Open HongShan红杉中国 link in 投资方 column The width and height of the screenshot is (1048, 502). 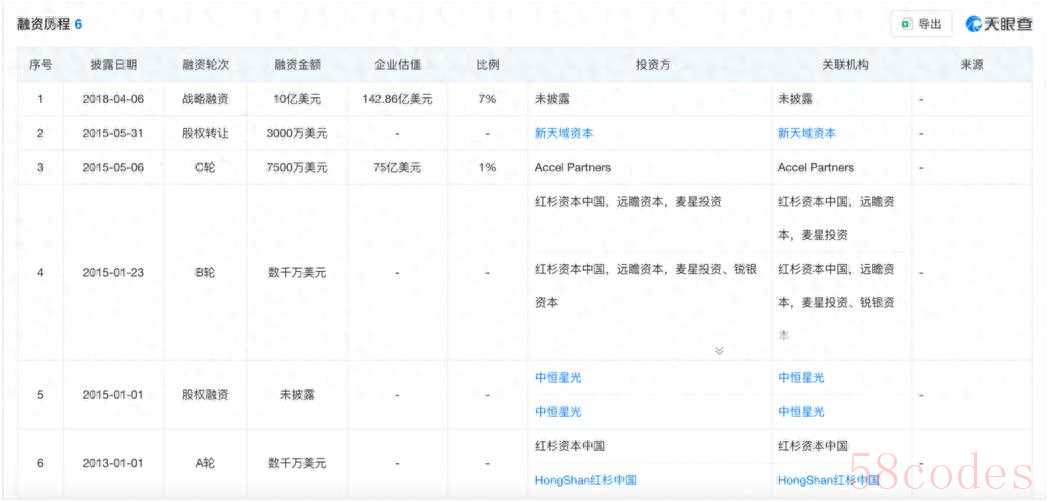[585, 480]
